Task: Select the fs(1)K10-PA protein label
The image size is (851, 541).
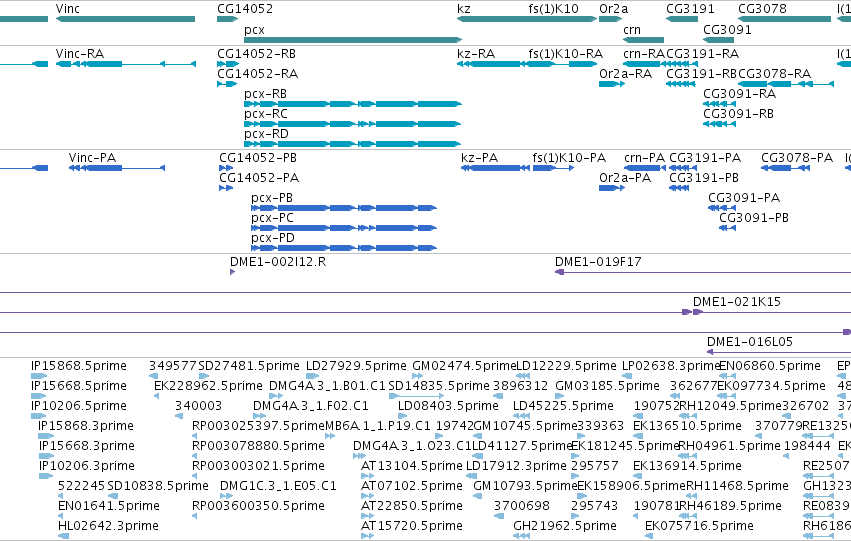Action: pyautogui.click(x=569, y=158)
